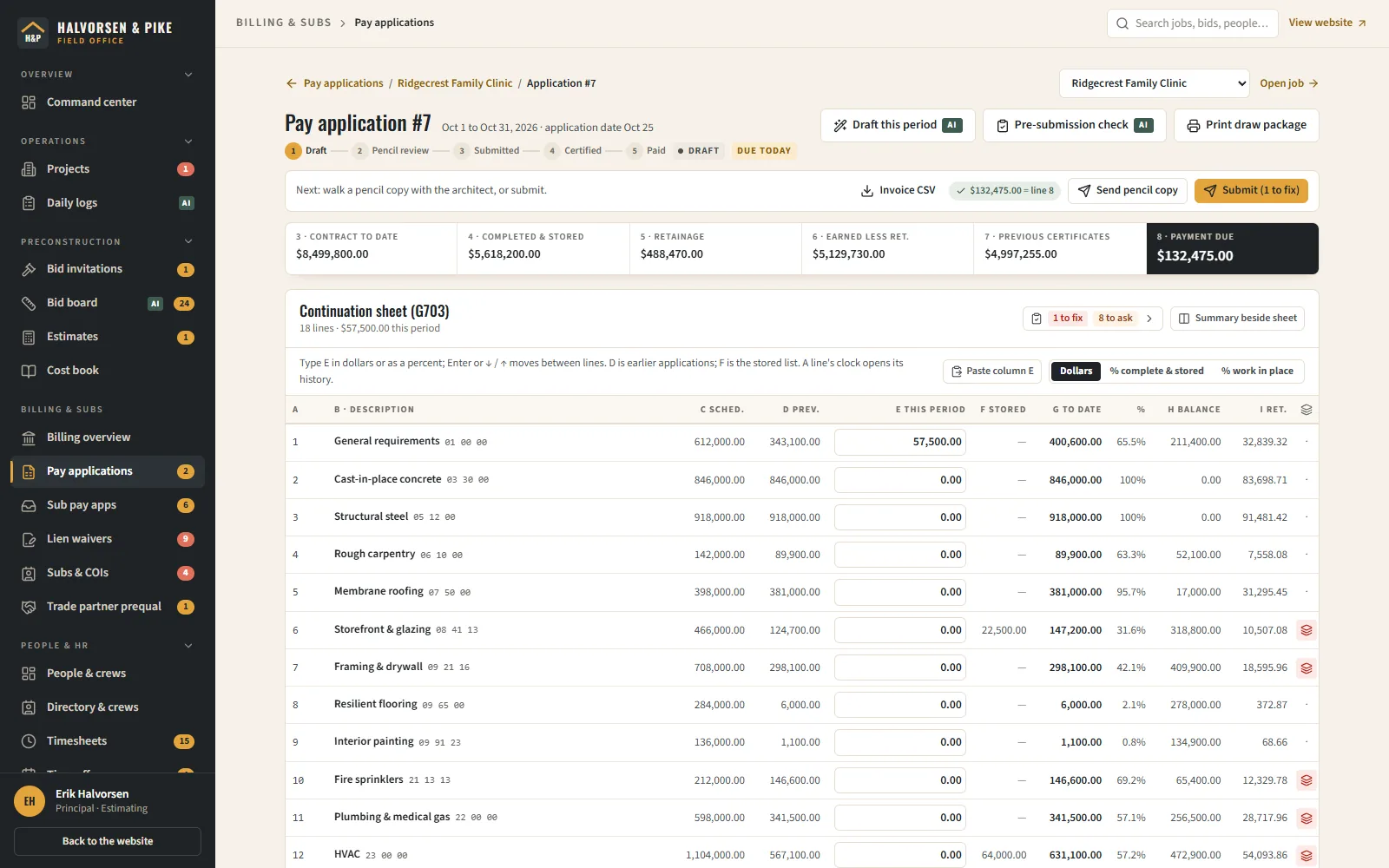Open stored materials icon on Fire sprinklers row
1389x868 pixels.
point(1306,780)
